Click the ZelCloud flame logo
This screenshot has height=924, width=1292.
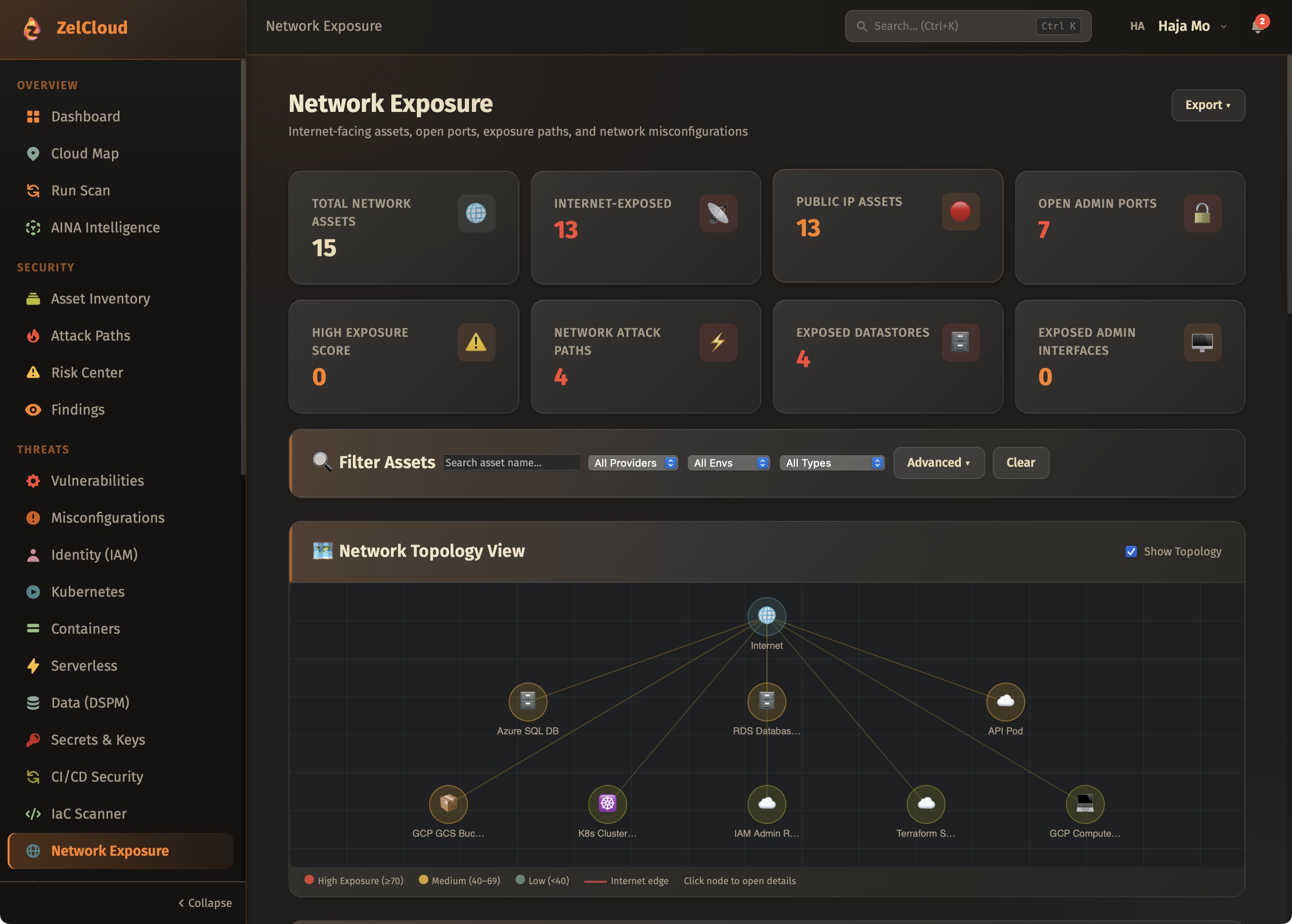pyautogui.click(x=32, y=28)
